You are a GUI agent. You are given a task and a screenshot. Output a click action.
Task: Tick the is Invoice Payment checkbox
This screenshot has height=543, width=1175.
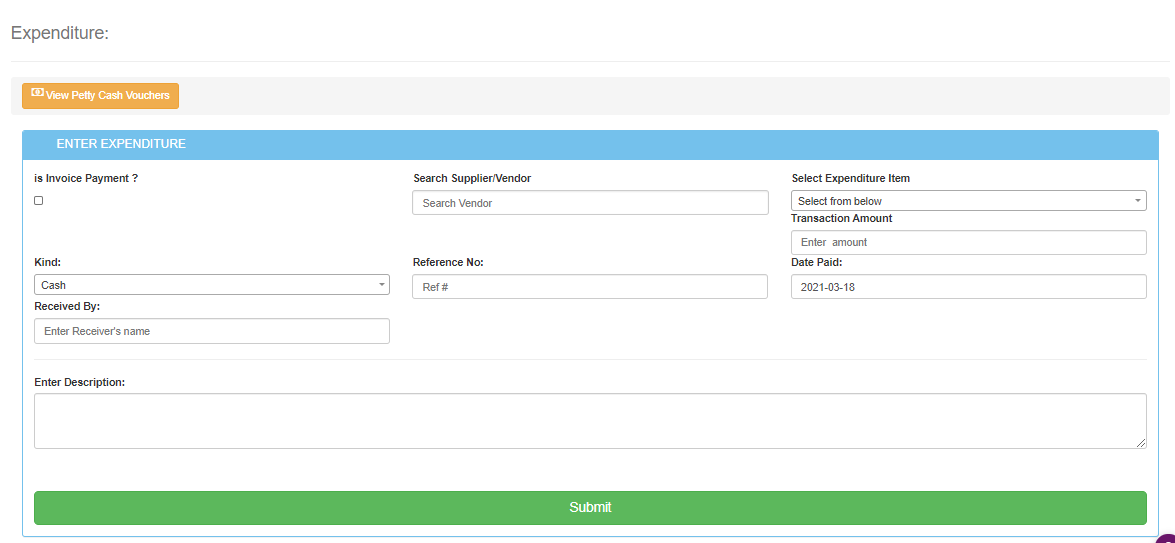pos(39,201)
